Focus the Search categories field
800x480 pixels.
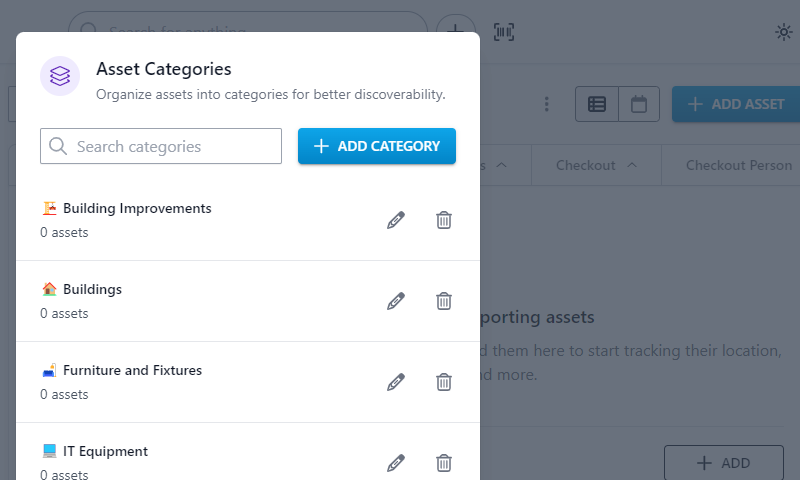point(161,146)
